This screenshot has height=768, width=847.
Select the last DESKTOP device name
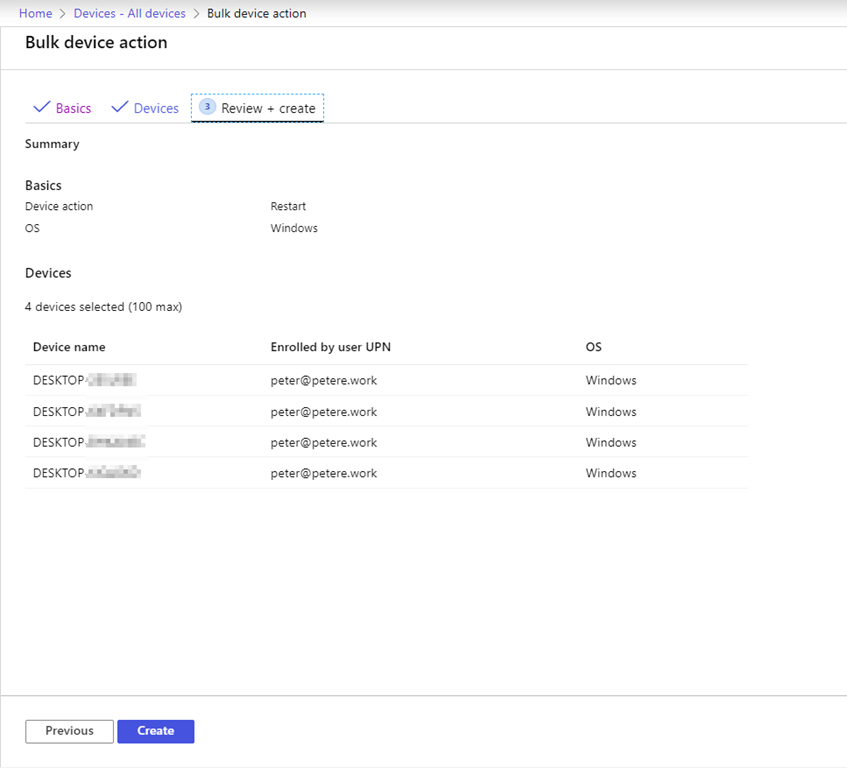[x=86, y=474]
